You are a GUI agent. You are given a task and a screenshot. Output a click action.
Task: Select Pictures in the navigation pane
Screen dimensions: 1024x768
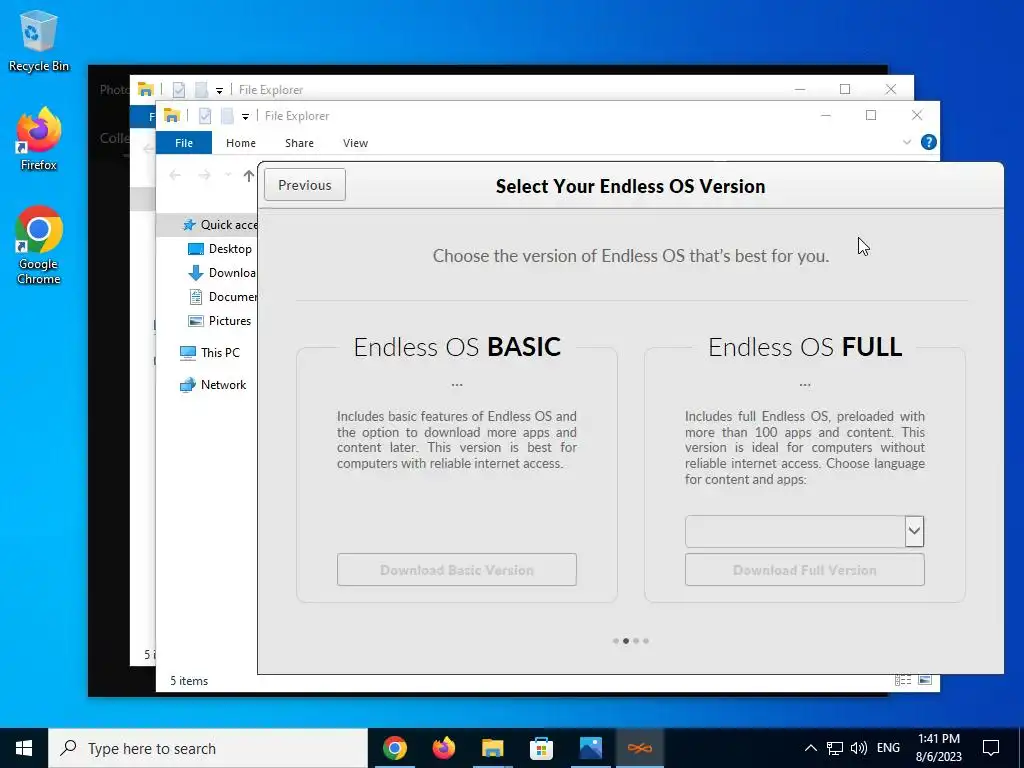[x=220, y=321]
